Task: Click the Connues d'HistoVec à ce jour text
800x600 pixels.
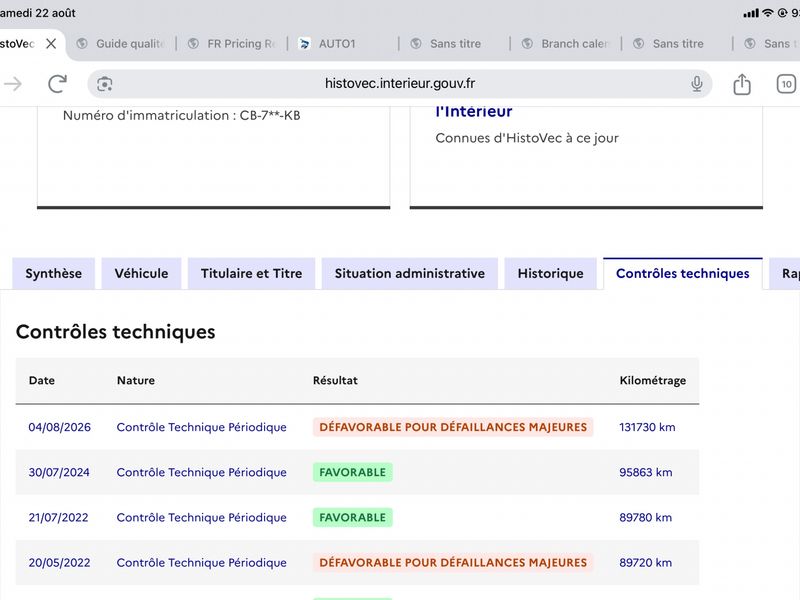Action: pyautogui.click(x=527, y=138)
